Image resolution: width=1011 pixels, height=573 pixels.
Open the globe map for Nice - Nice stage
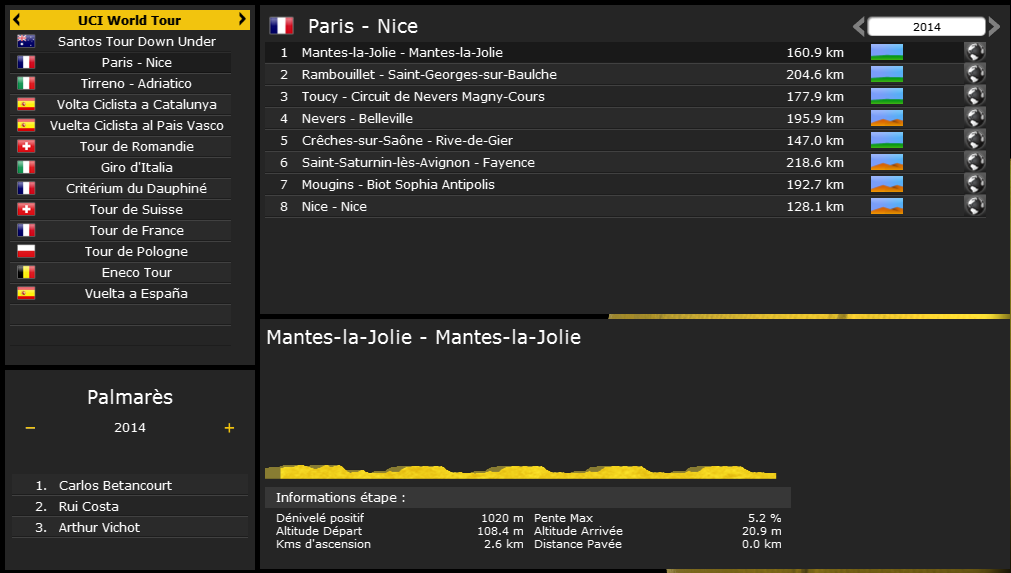974,206
